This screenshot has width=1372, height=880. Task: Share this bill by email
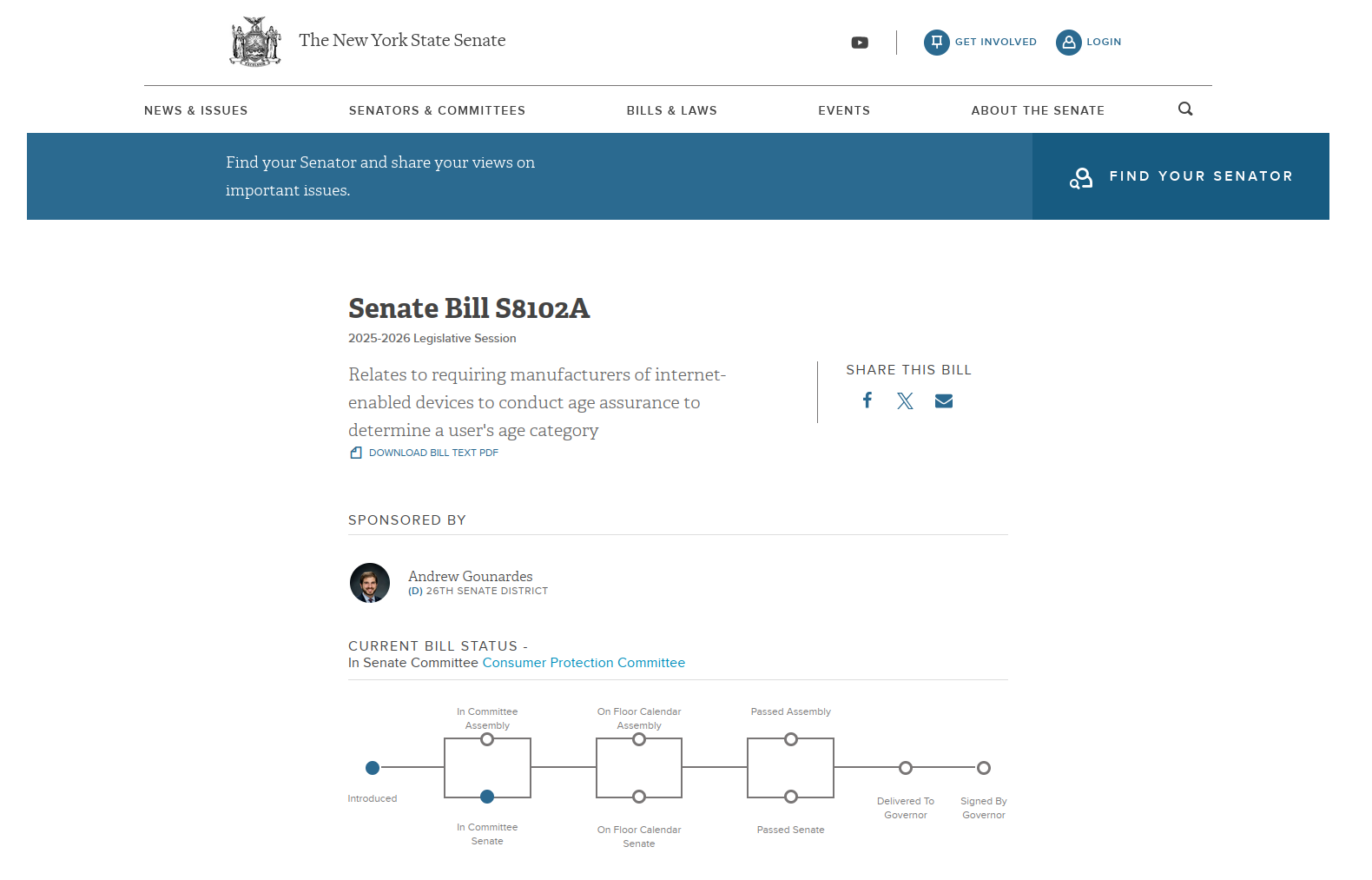(944, 400)
